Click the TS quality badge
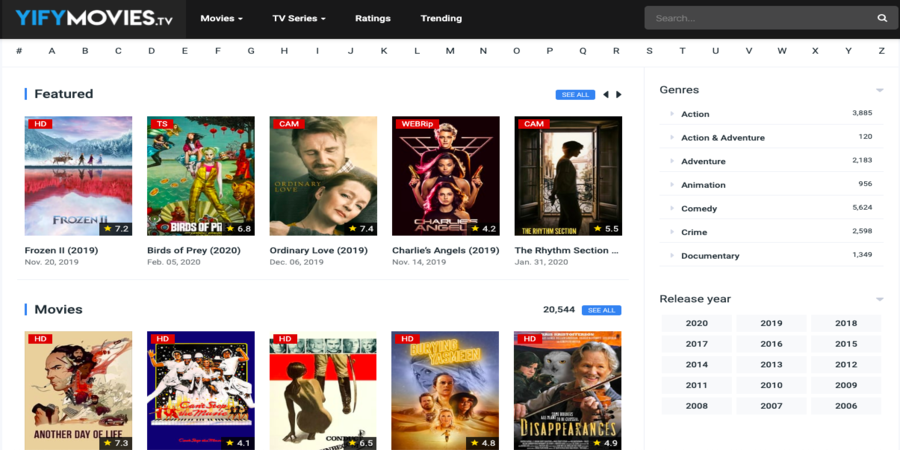This screenshot has height=450, width=900. point(162,124)
